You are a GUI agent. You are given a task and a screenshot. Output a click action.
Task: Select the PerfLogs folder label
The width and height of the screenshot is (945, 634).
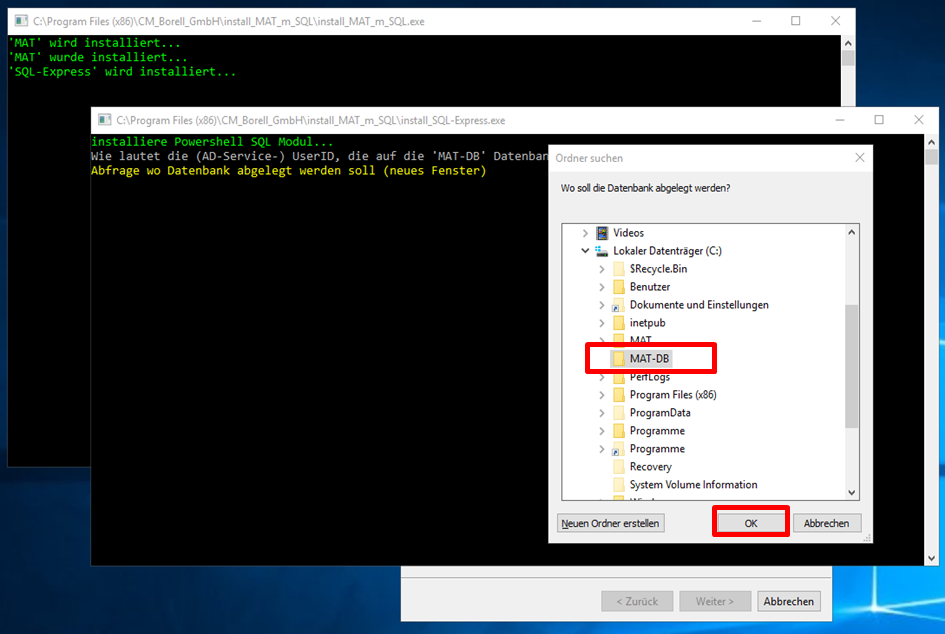(650, 378)
